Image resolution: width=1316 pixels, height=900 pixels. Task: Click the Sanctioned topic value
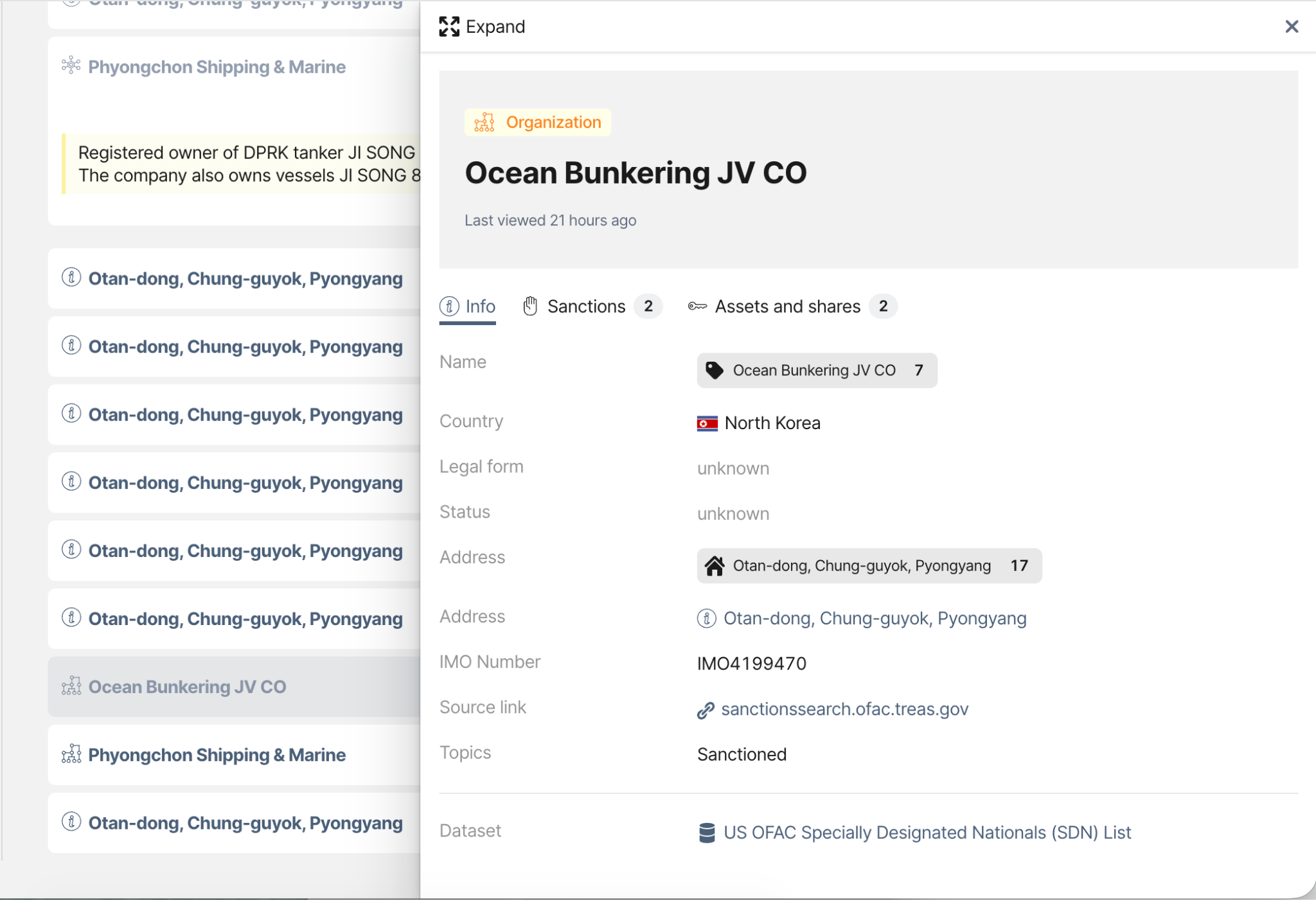point(742,754)
